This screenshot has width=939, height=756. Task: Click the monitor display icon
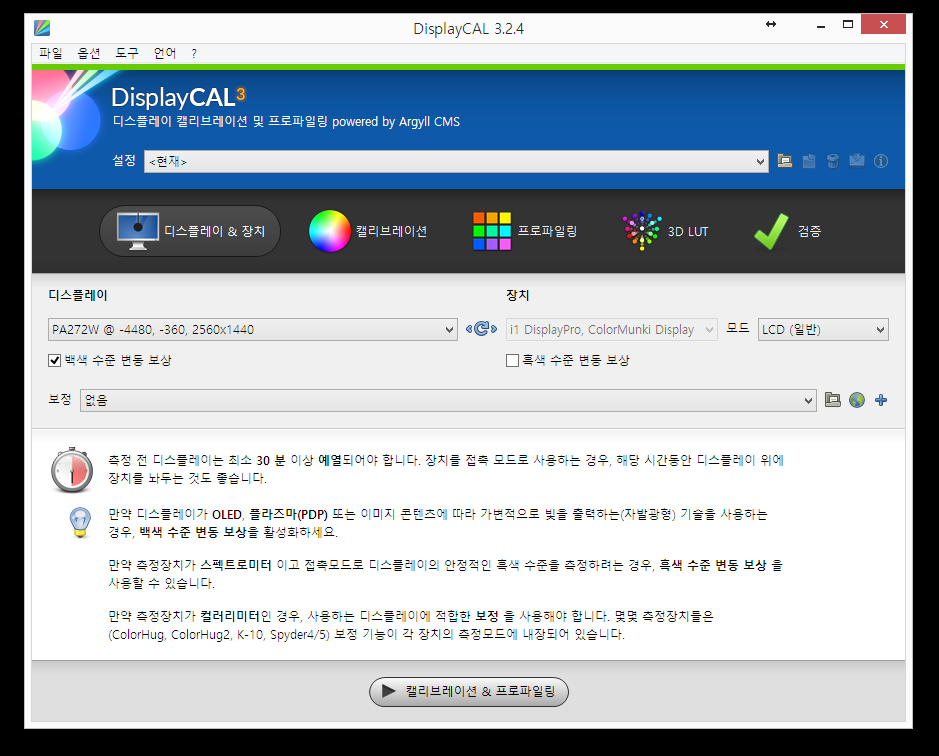[138, 231]
